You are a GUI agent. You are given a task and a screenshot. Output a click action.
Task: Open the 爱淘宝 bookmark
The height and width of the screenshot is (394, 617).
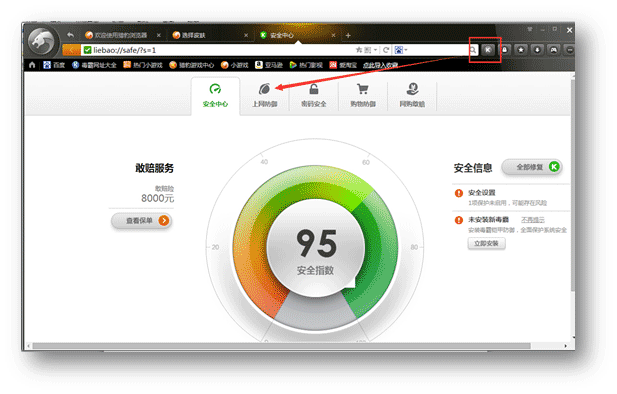point(343,65)
